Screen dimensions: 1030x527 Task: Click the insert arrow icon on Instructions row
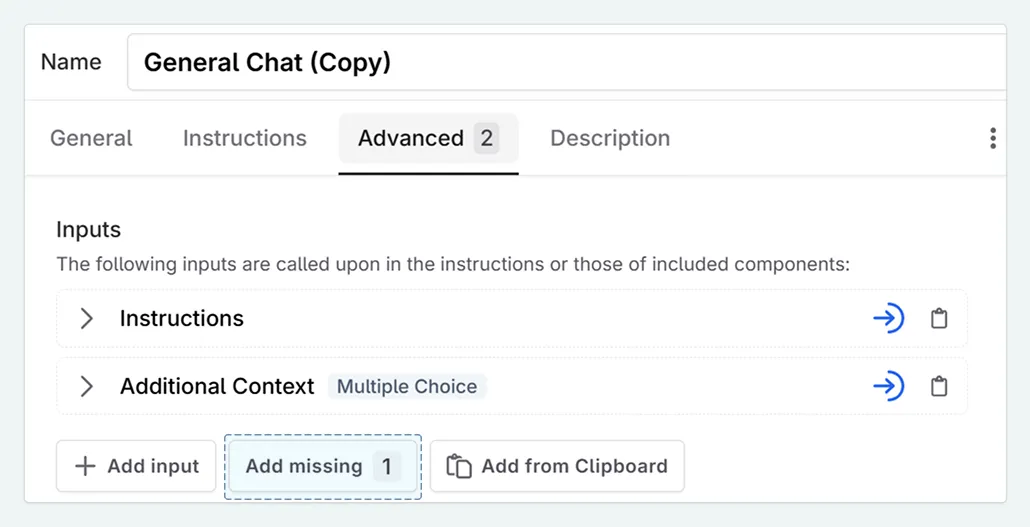click(x=888, y=319)
